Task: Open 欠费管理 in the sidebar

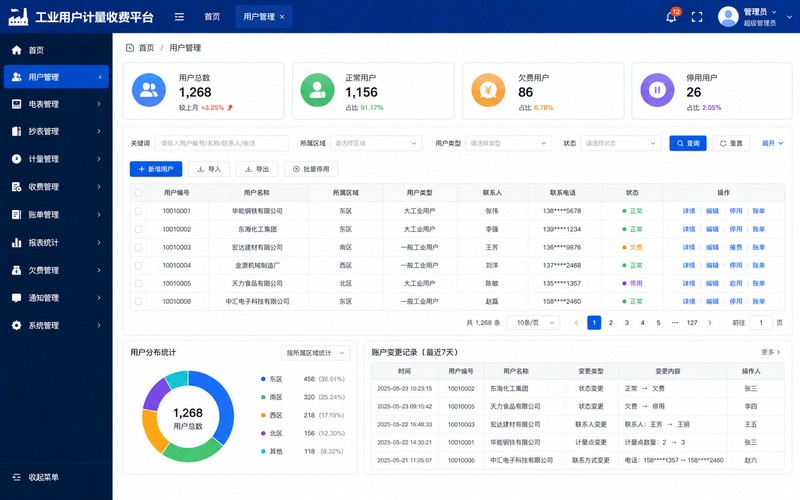Action: tap(56, 270)
